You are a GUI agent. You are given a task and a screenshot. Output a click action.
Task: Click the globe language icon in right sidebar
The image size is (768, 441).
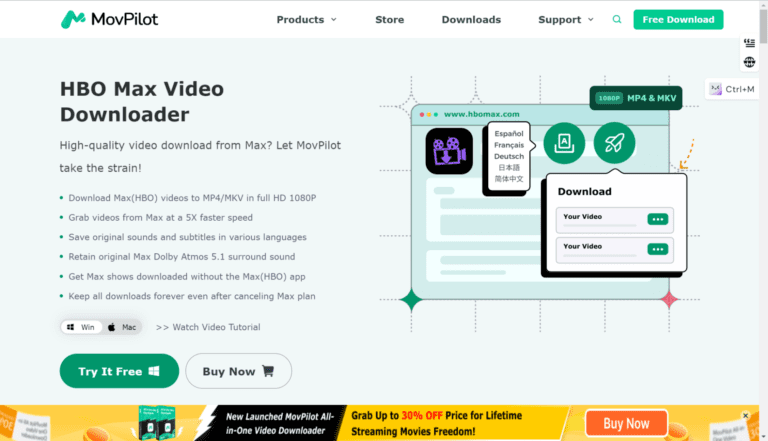(749, 62)
